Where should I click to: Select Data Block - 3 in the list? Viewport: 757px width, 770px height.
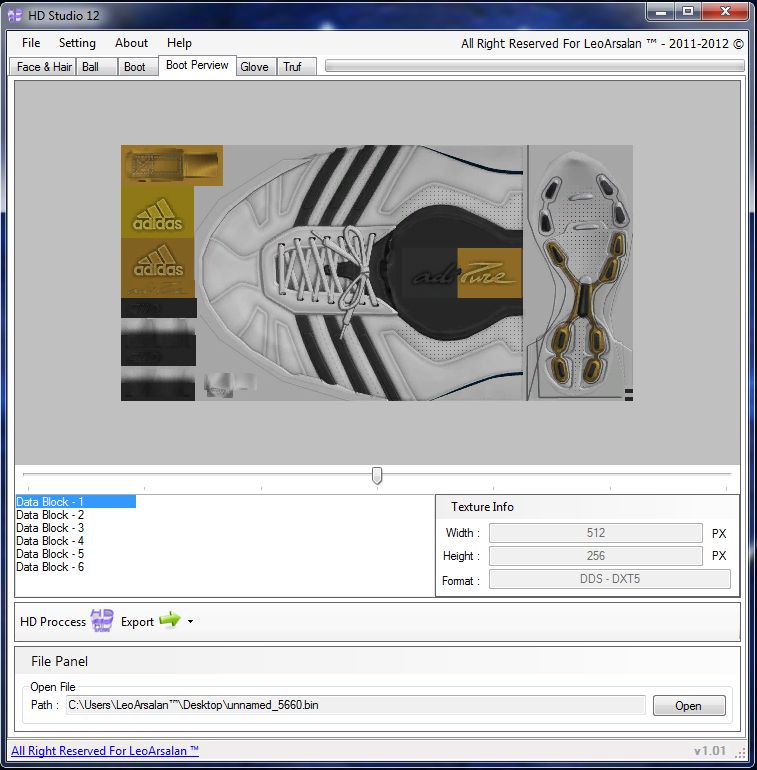click(50, 528)
